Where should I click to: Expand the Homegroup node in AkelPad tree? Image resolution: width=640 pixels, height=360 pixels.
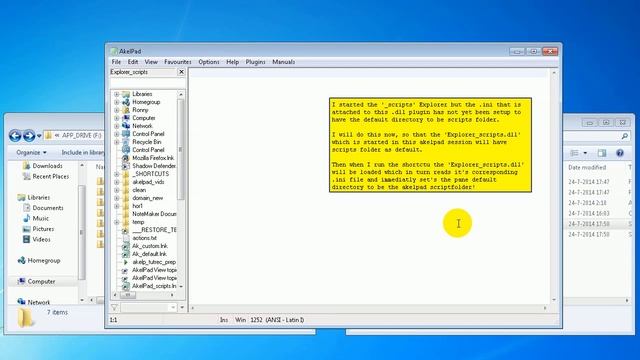point(117,102)
